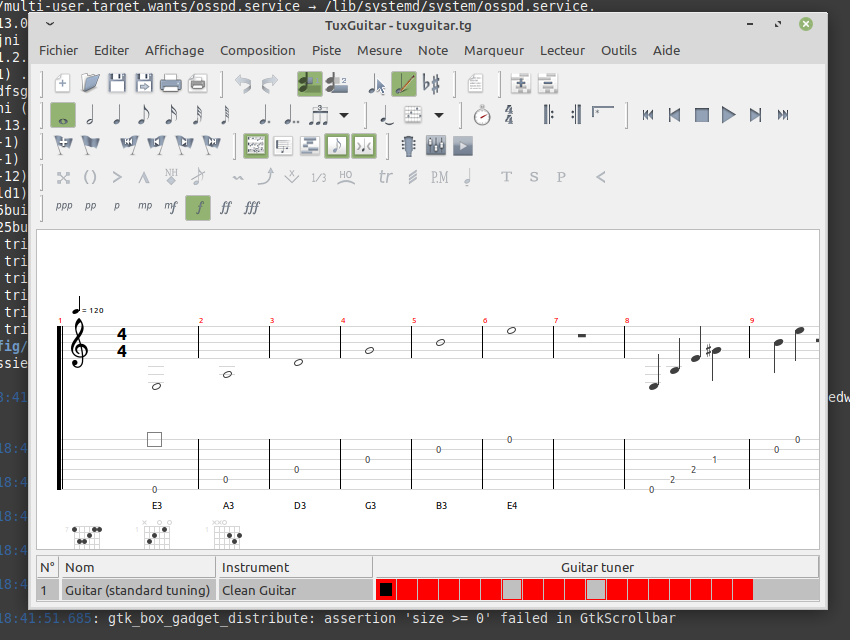The width and height of the screenshot is (850, 640).
Task: Add a marker flag
Action: pos(63,146)
